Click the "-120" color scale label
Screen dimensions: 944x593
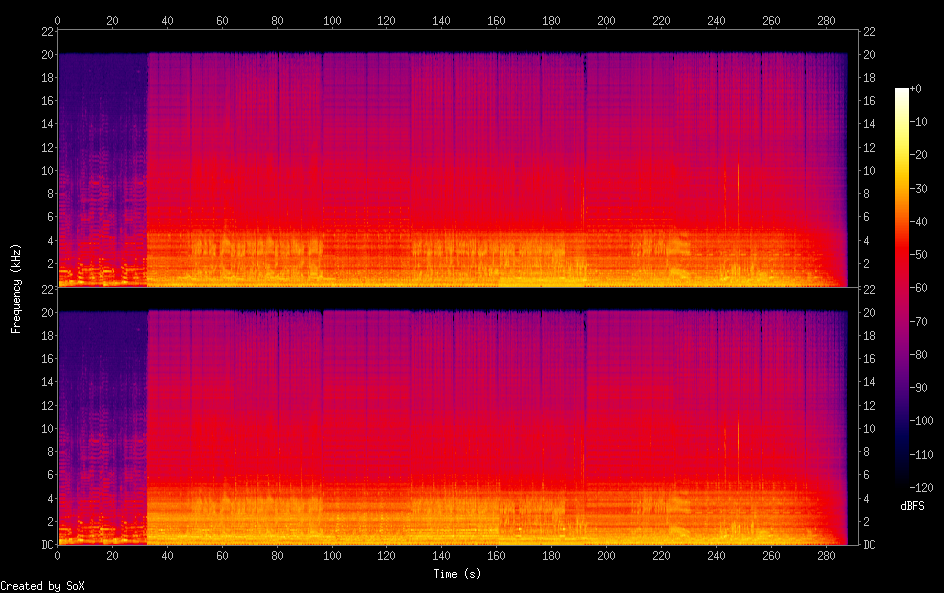point(921,488)
